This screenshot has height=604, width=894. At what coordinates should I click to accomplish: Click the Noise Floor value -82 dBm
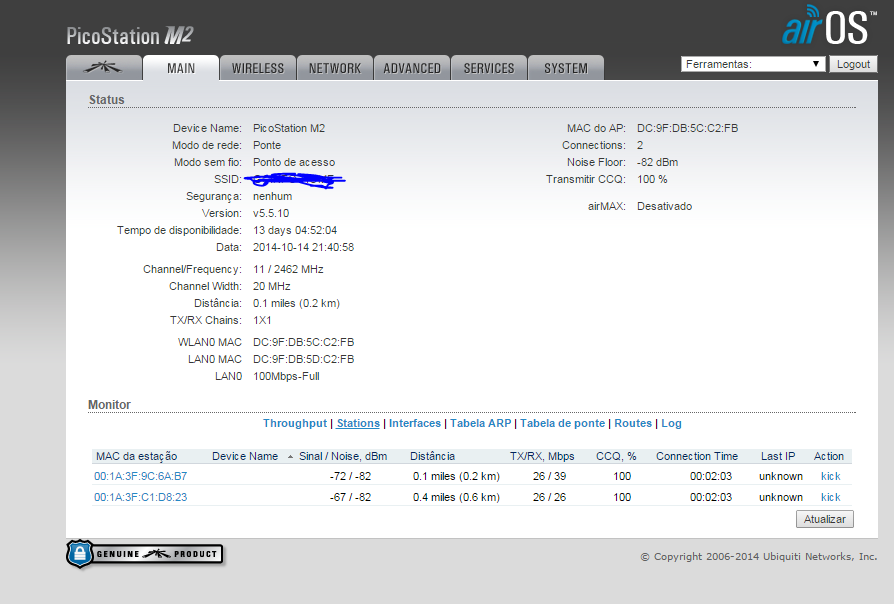[657, 163]
